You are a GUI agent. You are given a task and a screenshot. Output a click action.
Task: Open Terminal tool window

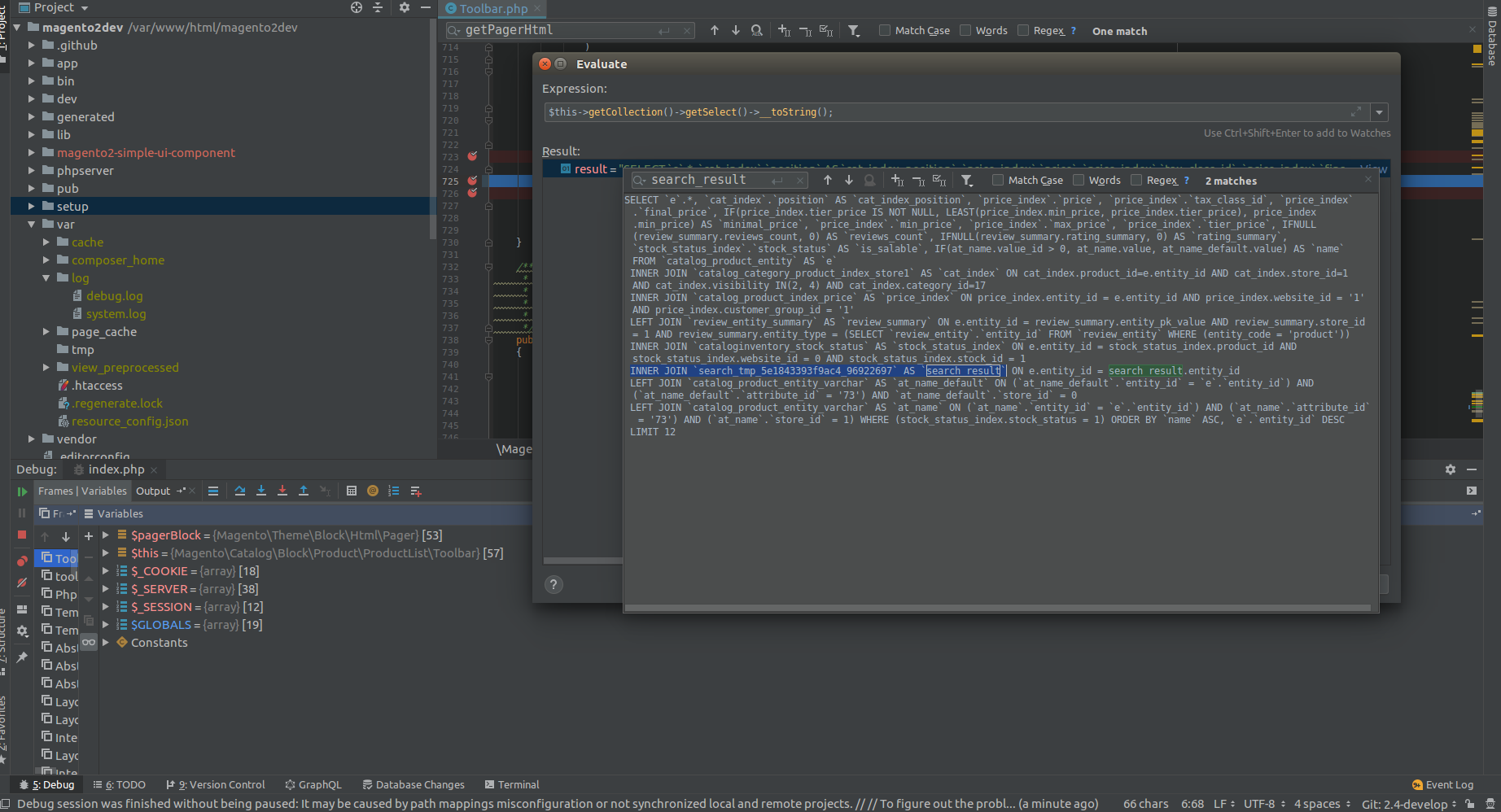(x=512, y=784)
